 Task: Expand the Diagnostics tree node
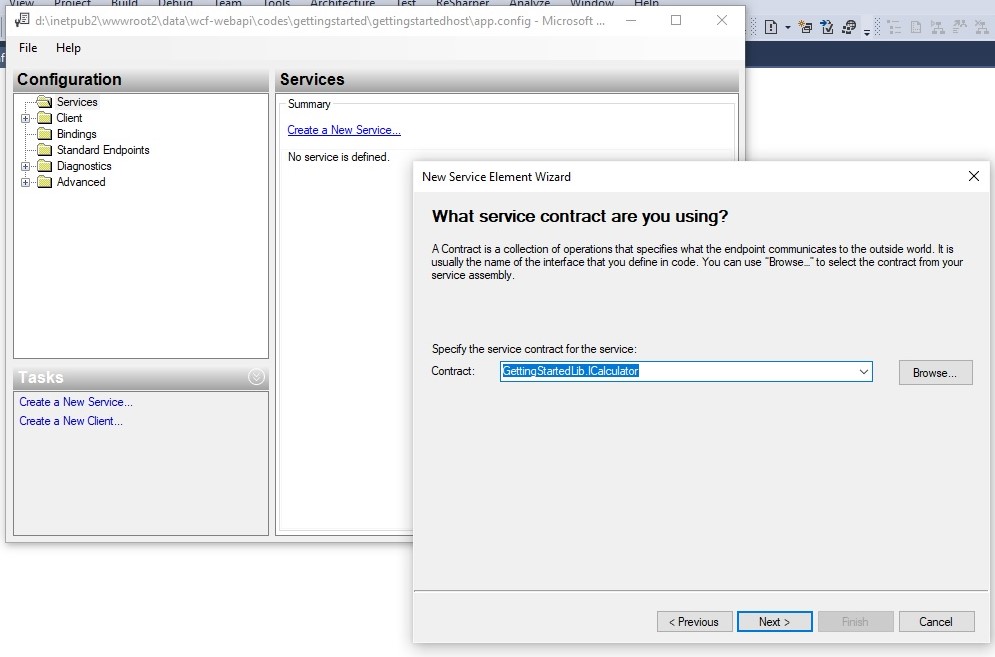click(x=25, y=166)
